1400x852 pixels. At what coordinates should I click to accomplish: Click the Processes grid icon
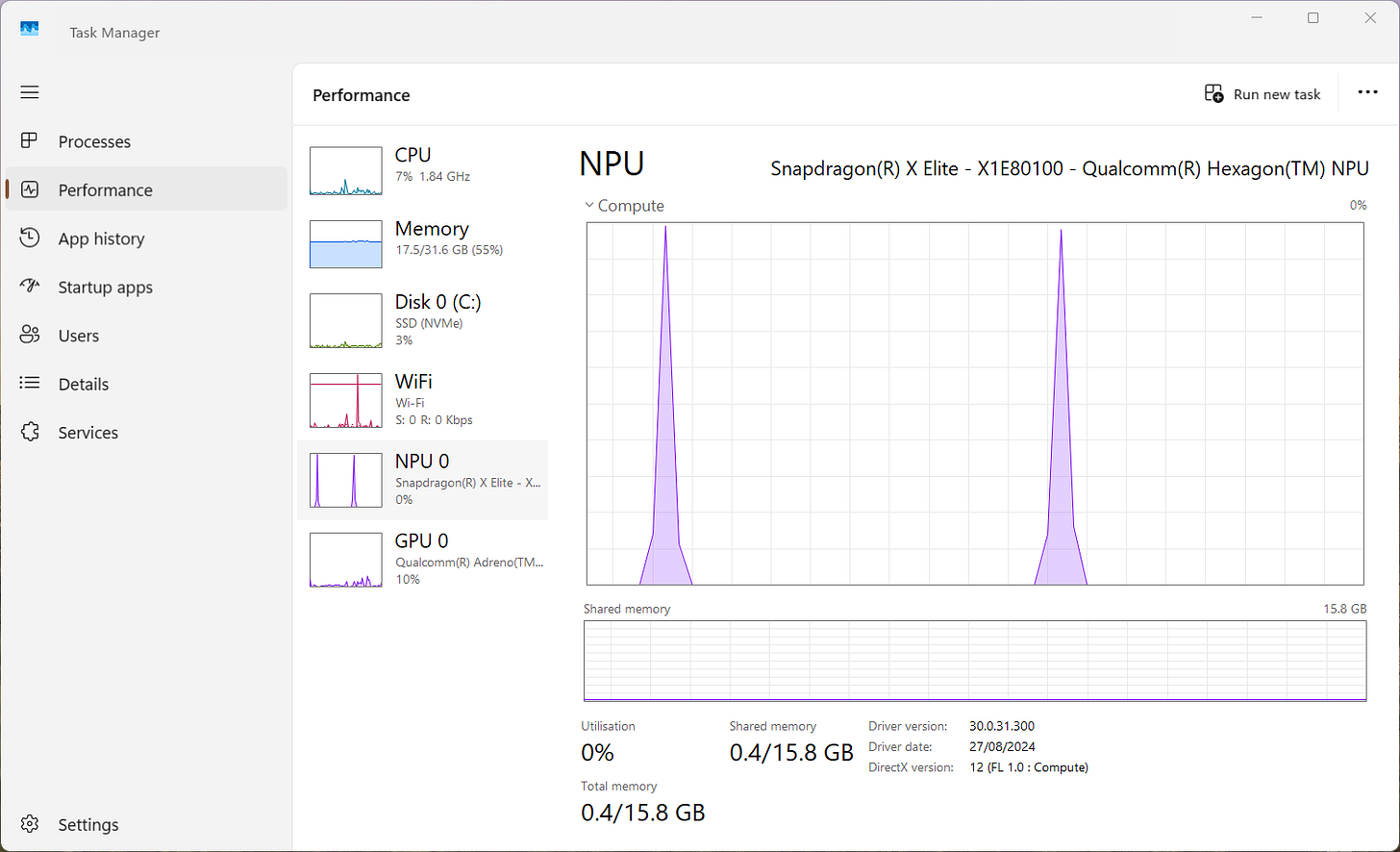tap(30, 141)
